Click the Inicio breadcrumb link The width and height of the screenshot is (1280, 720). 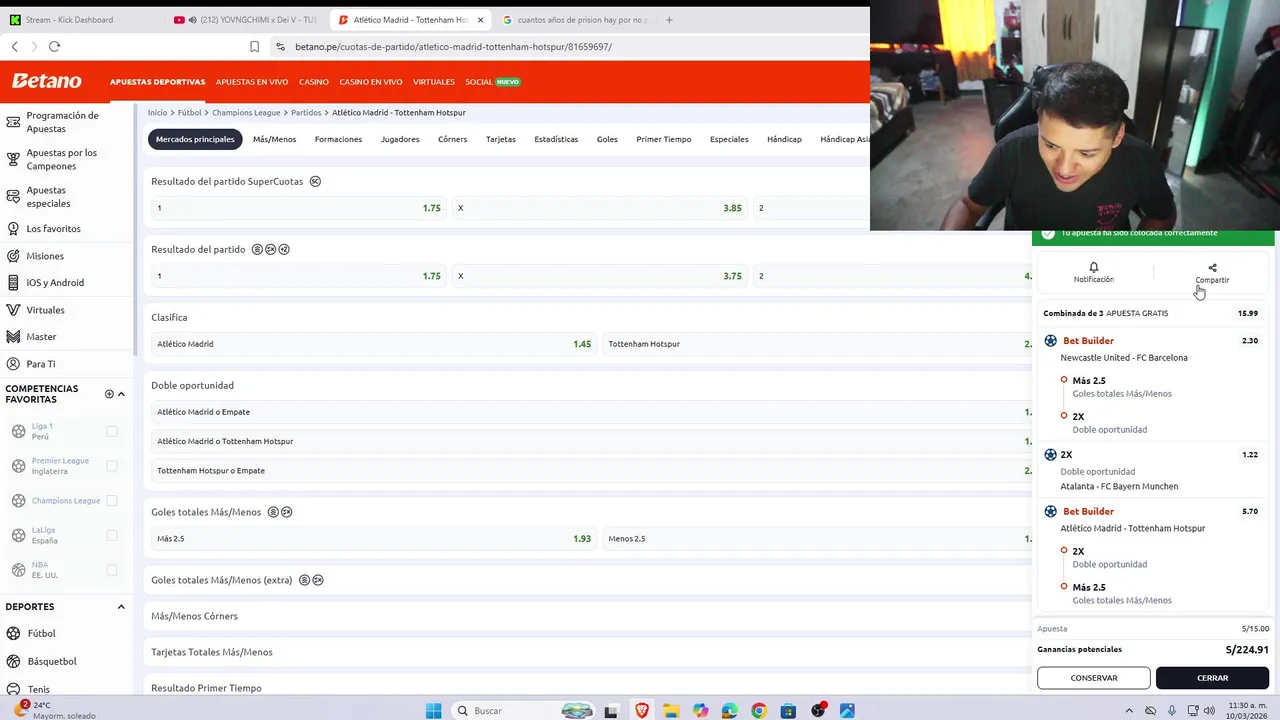[x=157, y=113]
